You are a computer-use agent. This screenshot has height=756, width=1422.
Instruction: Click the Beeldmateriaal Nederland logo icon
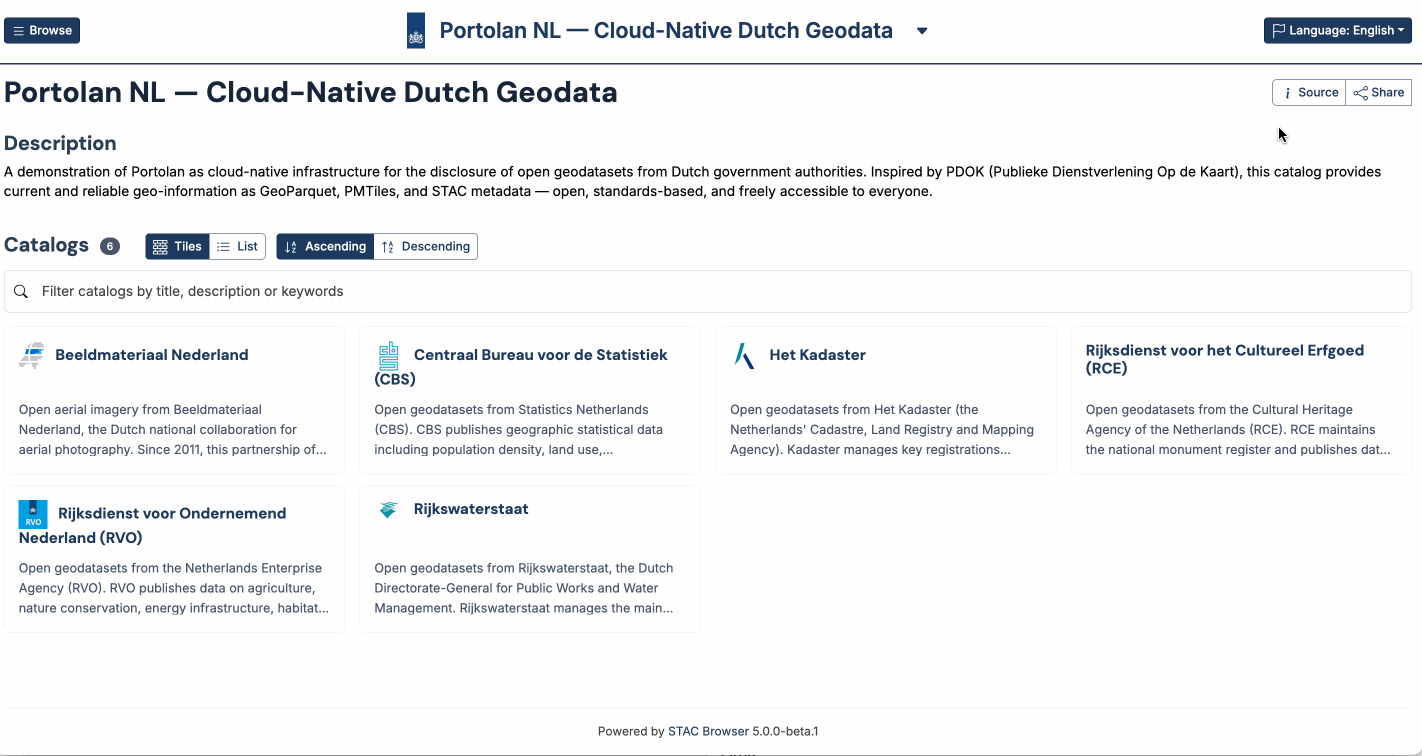(31, 355)
